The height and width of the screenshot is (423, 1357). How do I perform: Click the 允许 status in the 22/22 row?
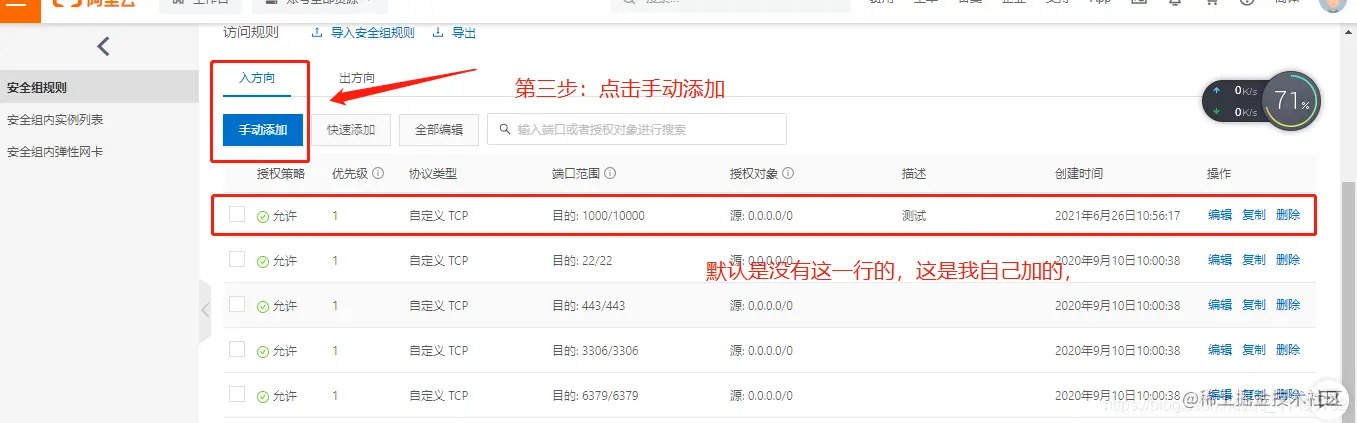(x=277, y=261)
